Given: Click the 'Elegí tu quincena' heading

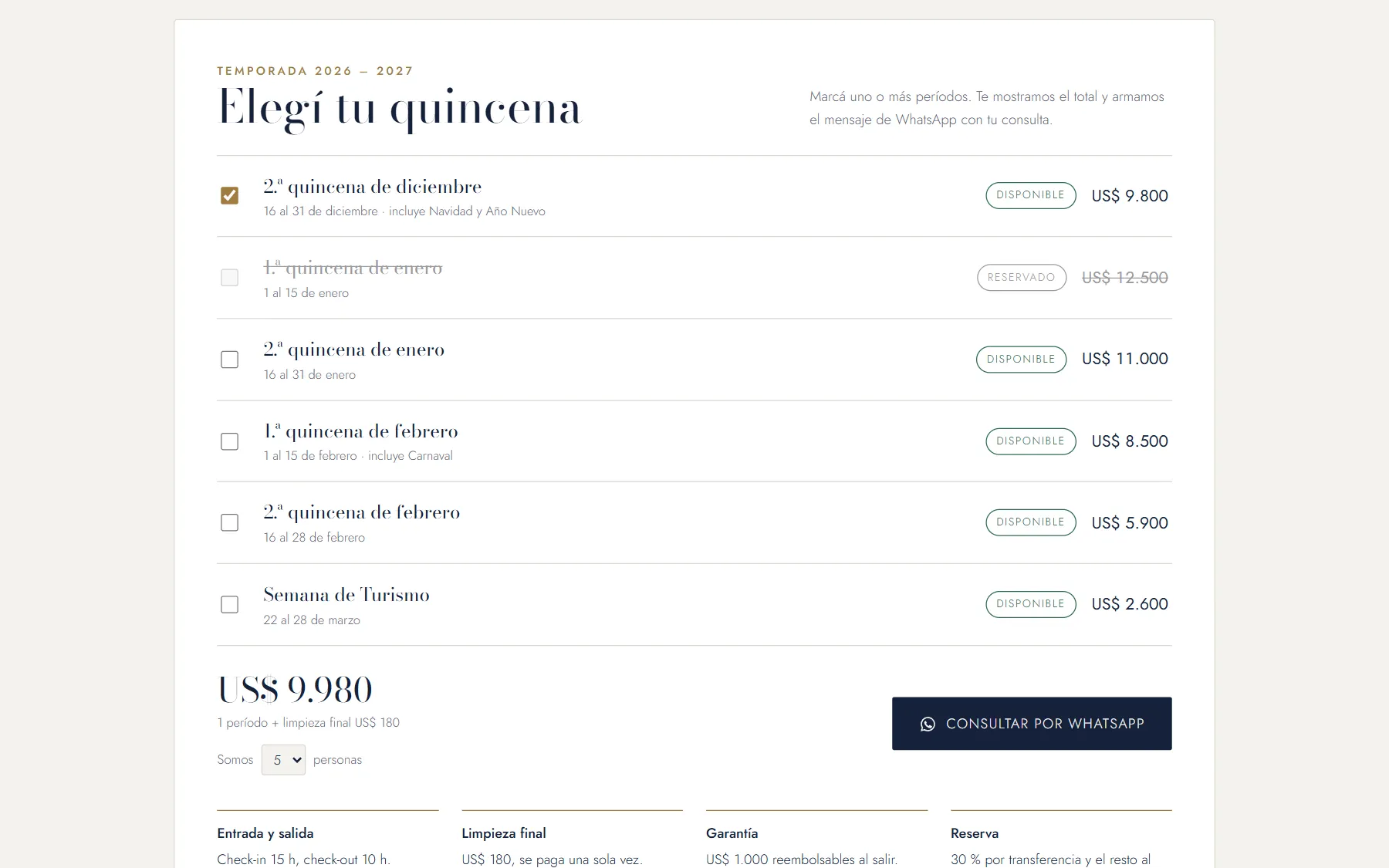Looking at the screenshot, I should [x=400, y=109].
